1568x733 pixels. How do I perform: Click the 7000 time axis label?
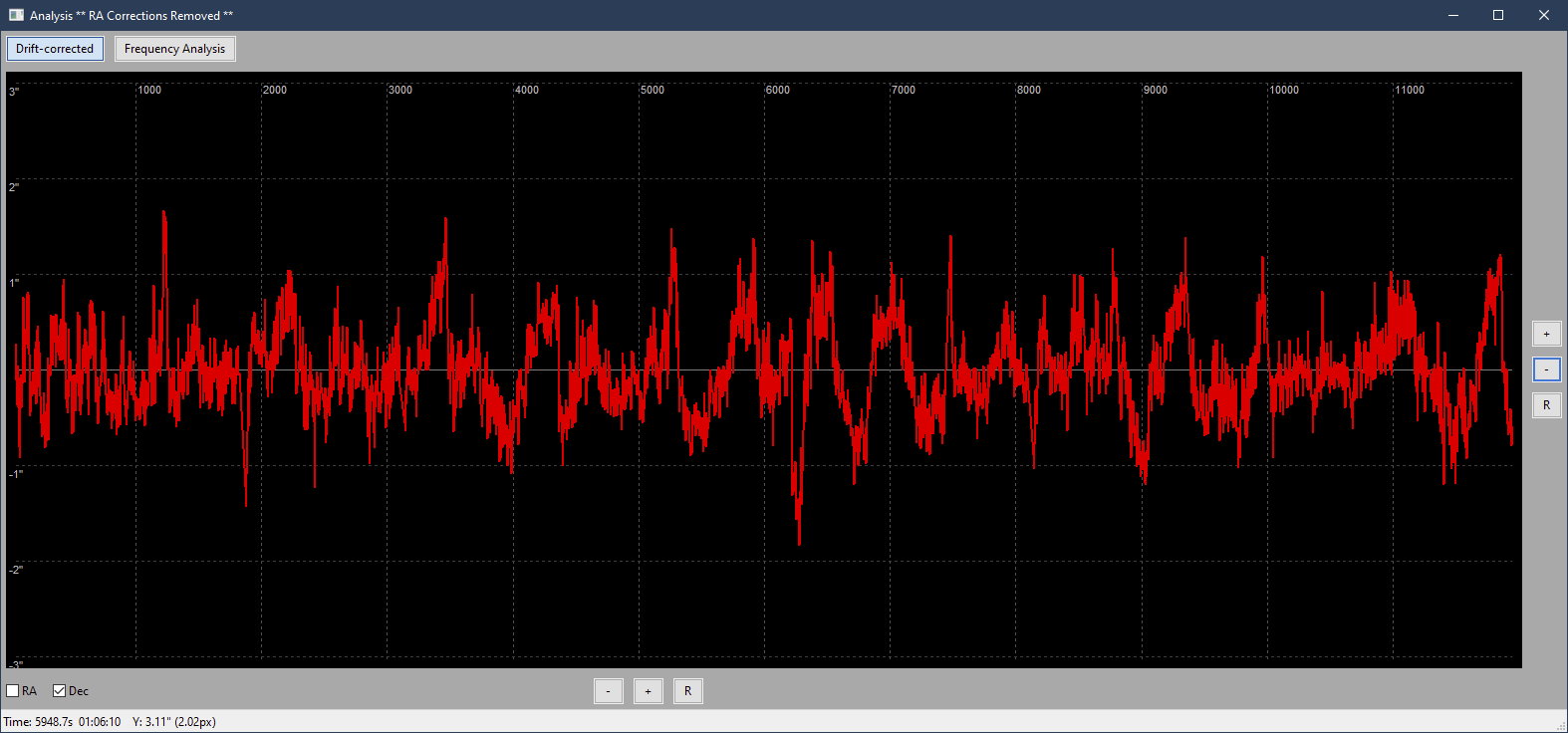pos(904,90)
